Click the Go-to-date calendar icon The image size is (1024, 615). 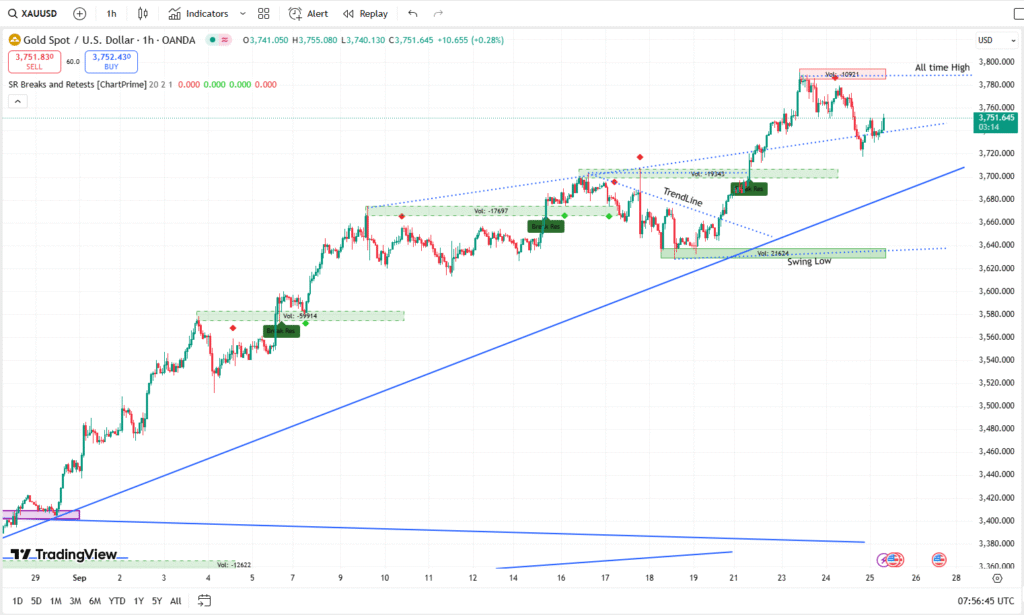pyautogui.click(x=205, y=600)
